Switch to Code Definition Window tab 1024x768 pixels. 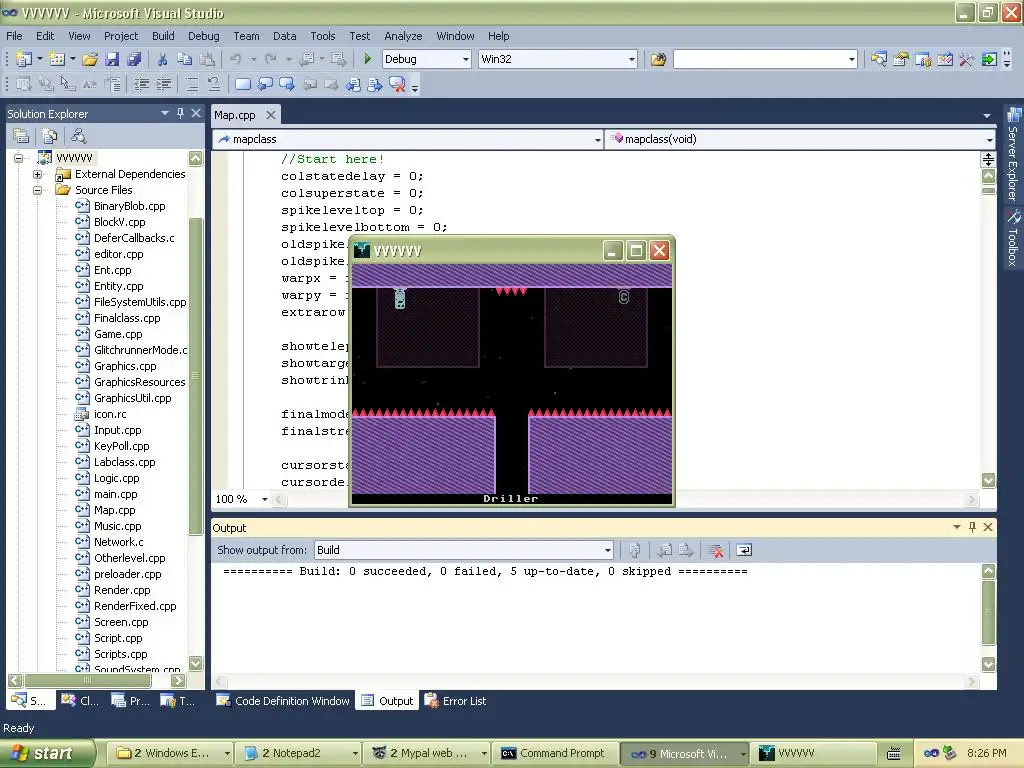283,701
